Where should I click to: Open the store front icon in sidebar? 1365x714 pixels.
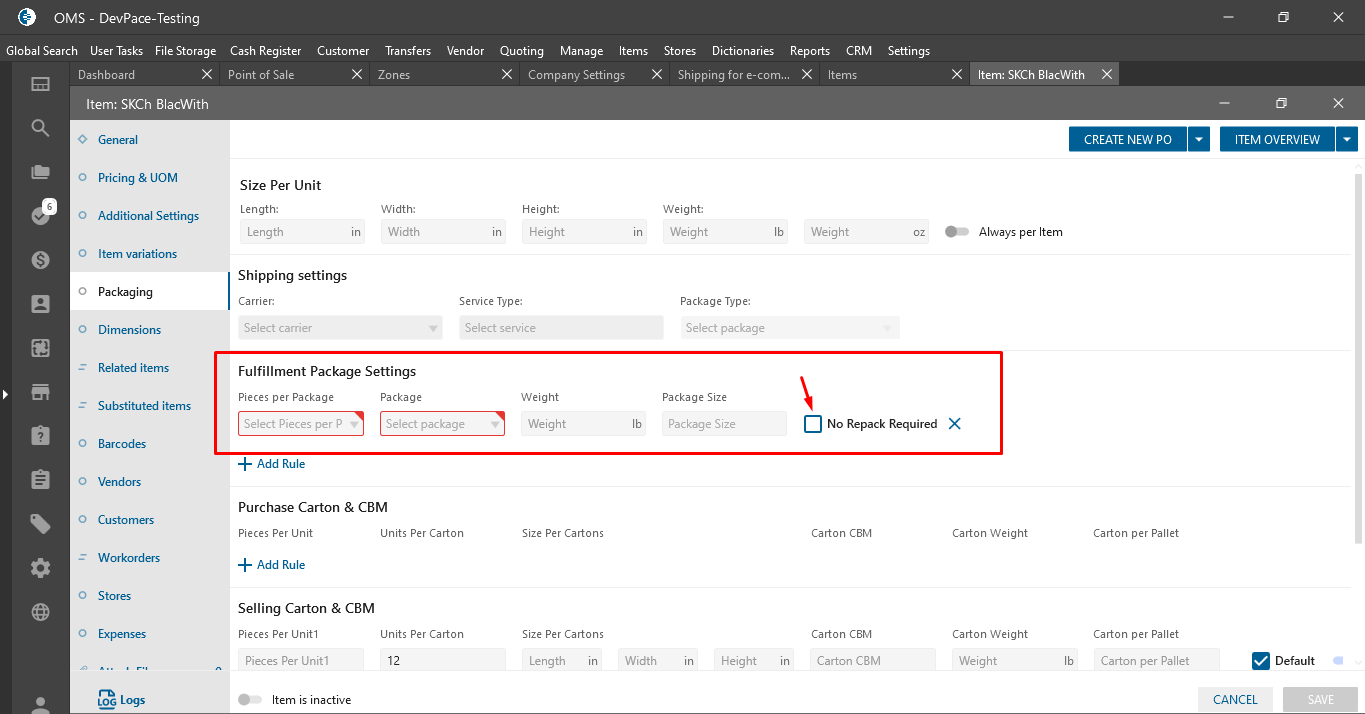coord(40,392)
